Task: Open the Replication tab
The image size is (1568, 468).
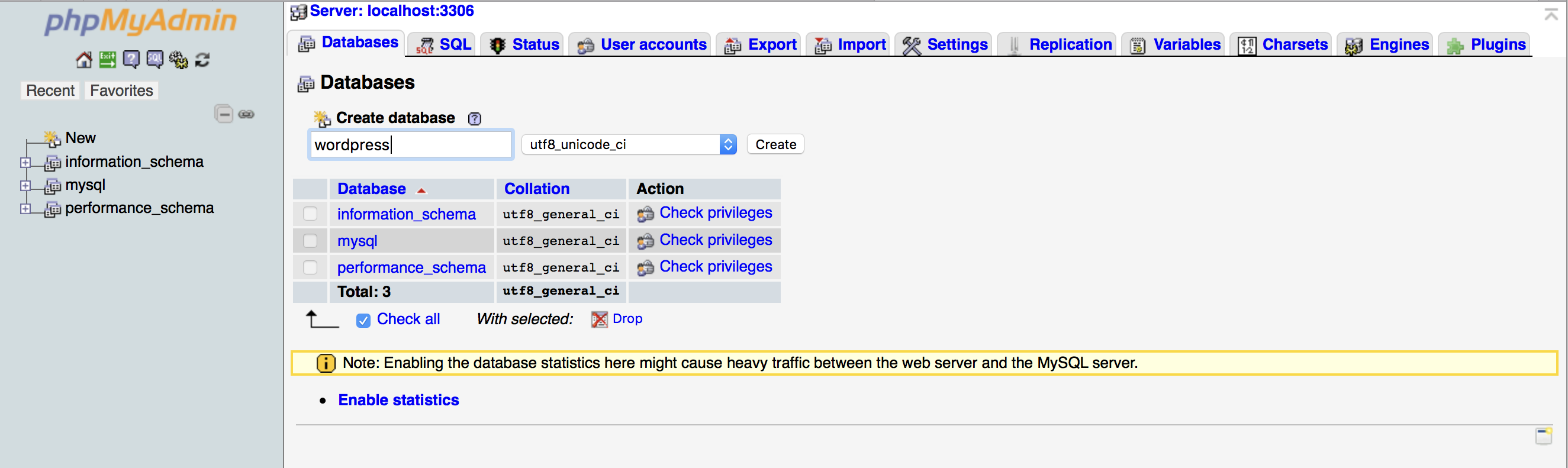Action: coord(1058,44)
